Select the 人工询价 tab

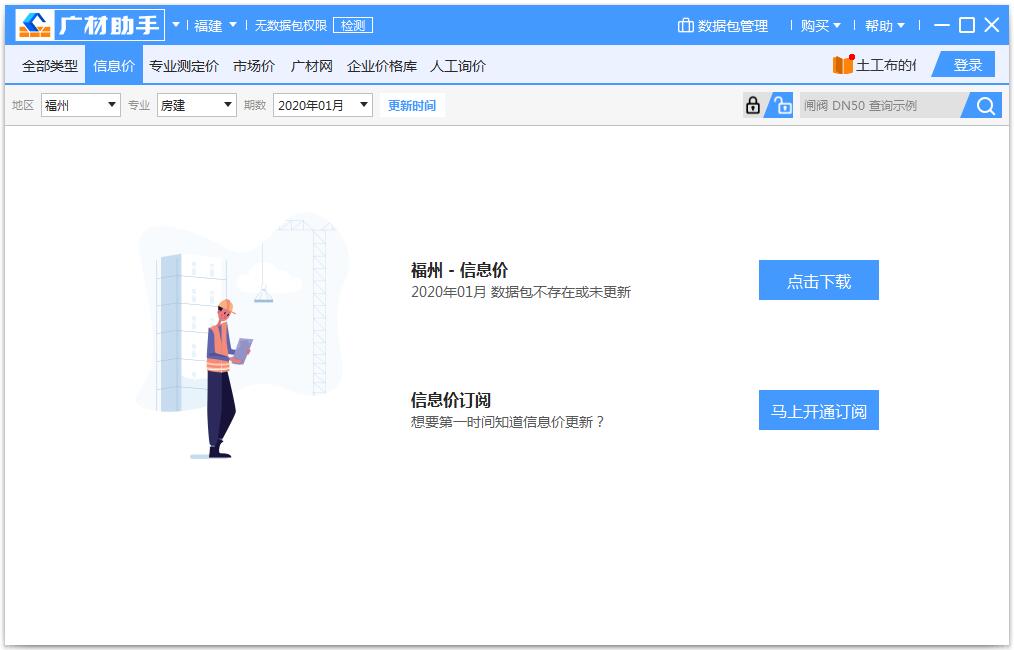(457, 64)
